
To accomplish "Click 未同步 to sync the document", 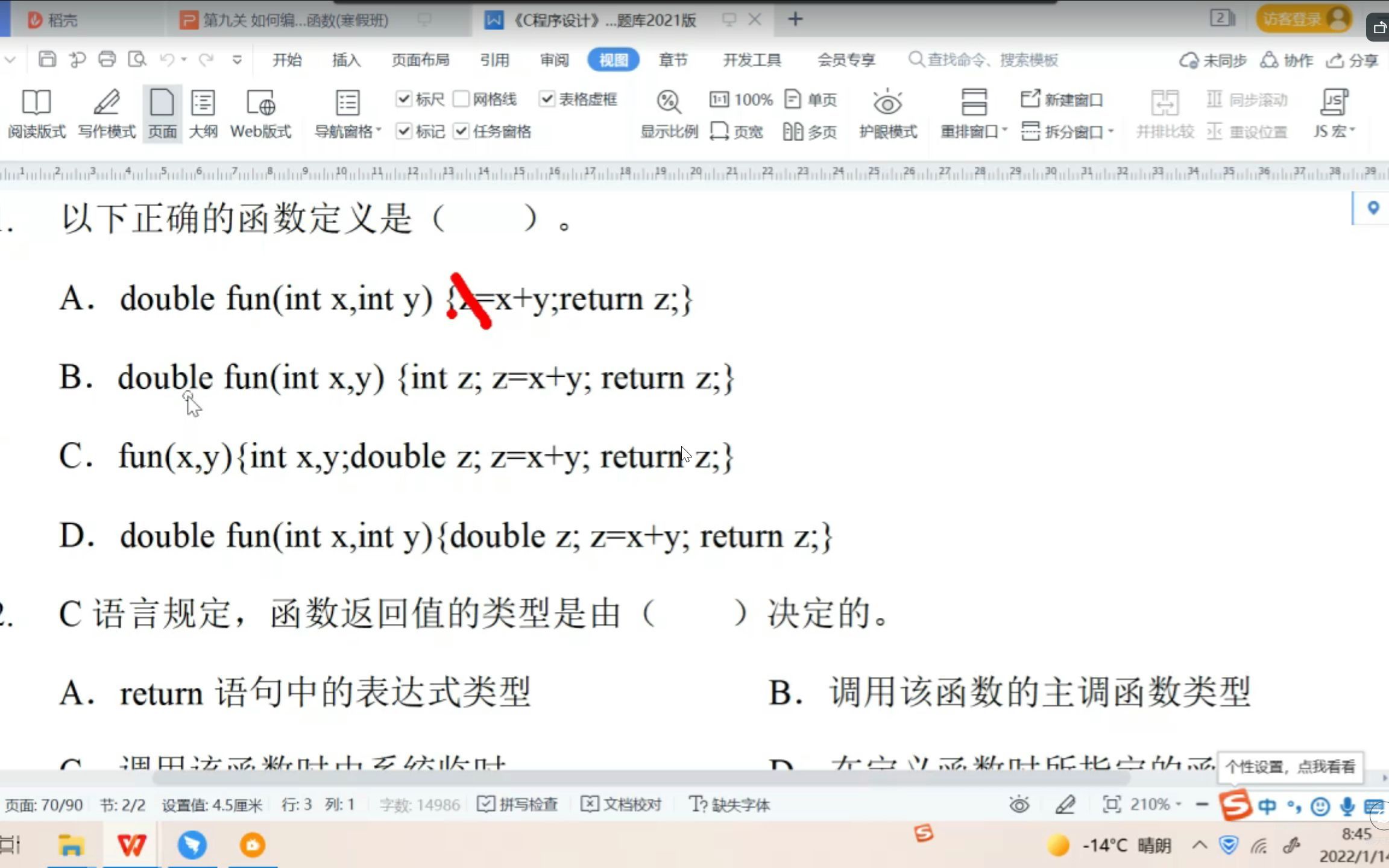I will (1213, 60).
